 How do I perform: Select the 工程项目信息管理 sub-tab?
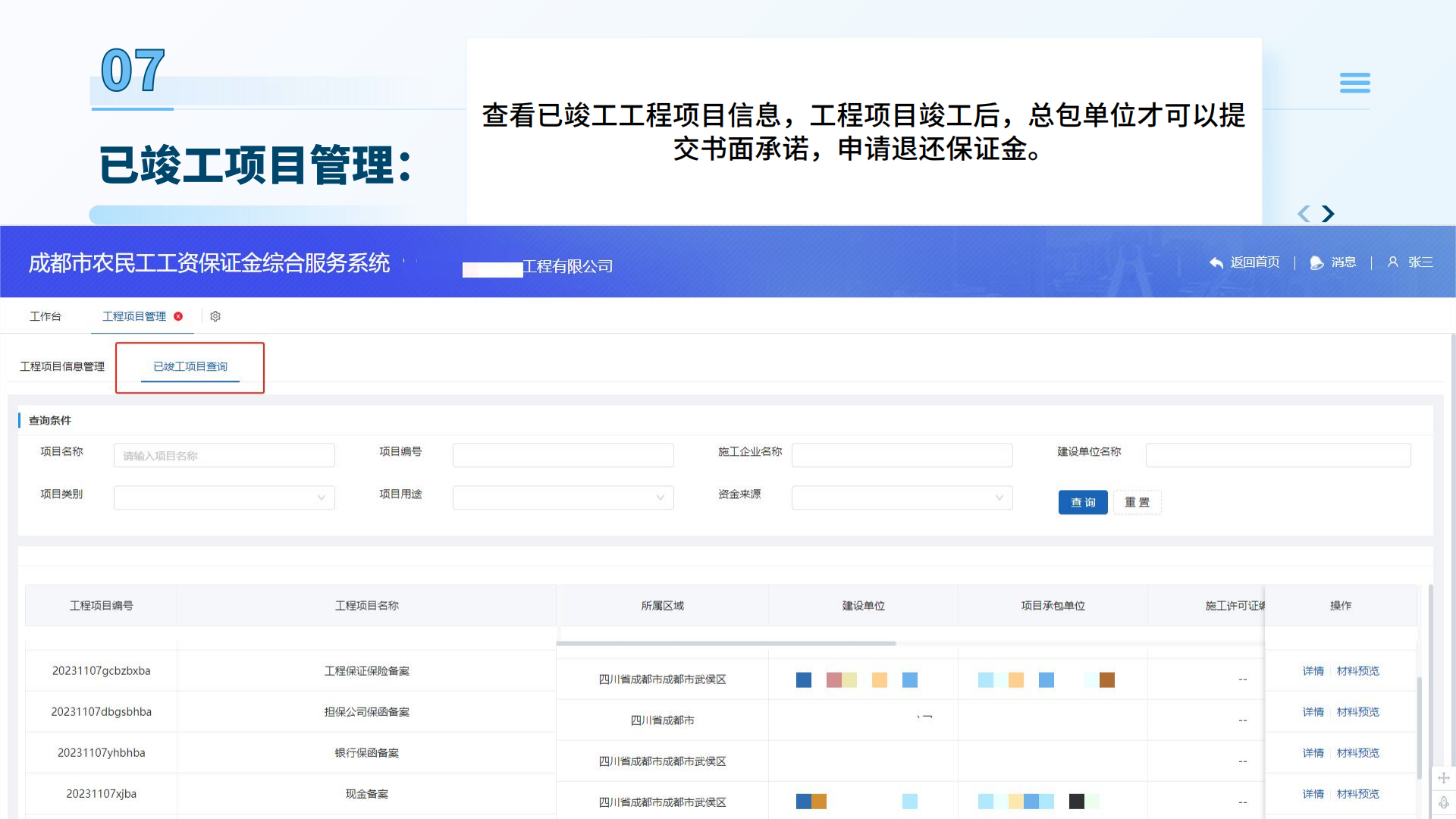pyautogui.click(x=63, y=366)
